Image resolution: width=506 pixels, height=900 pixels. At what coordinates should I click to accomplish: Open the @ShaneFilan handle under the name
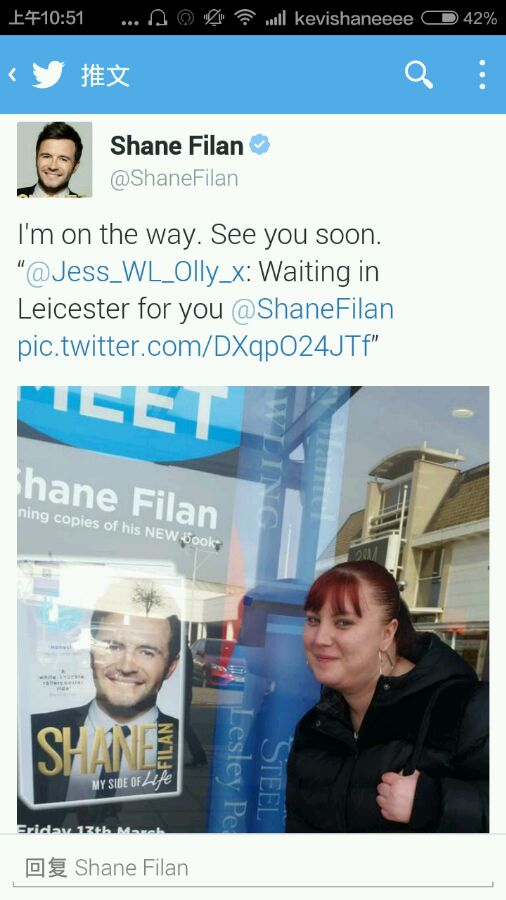click(174, 178)
